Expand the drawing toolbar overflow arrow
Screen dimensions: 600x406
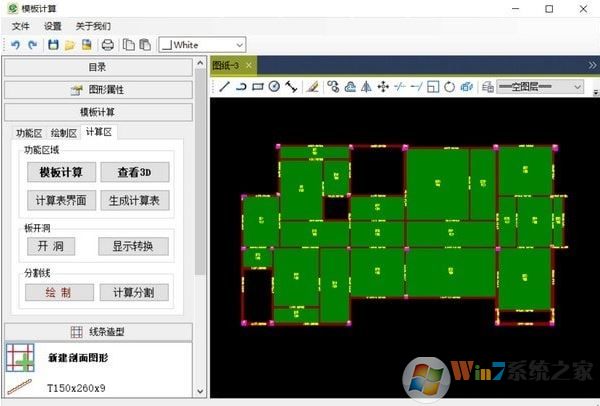point(595,92)
